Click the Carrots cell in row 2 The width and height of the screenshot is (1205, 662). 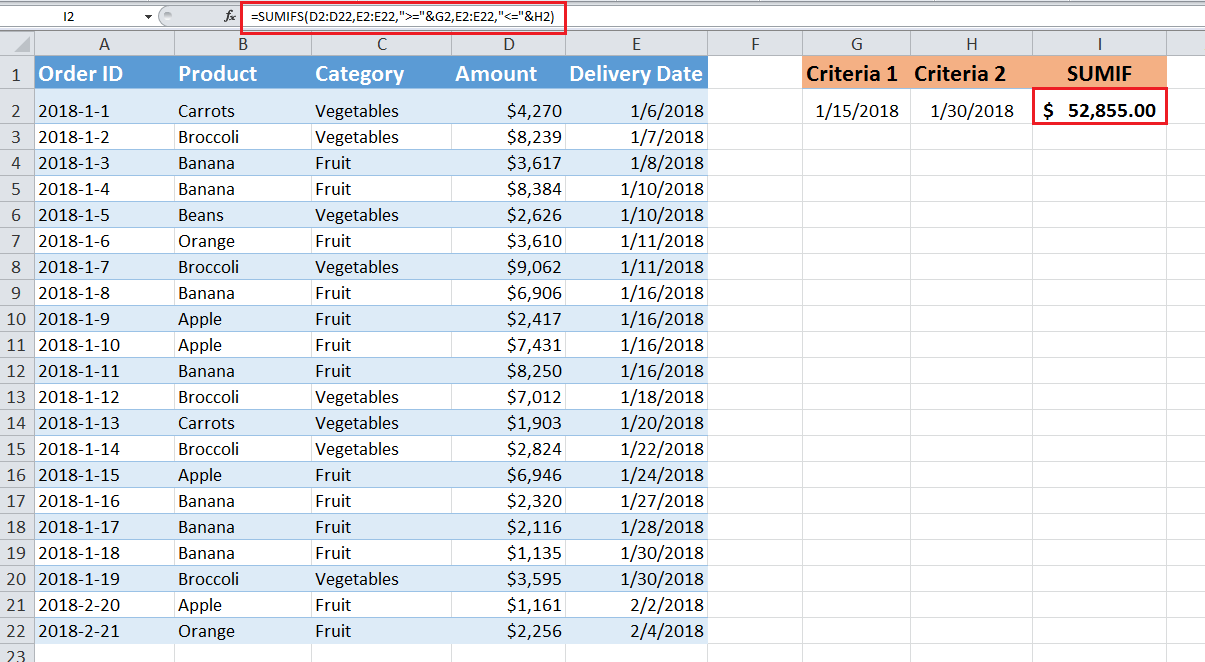click(x=206, y=110)
